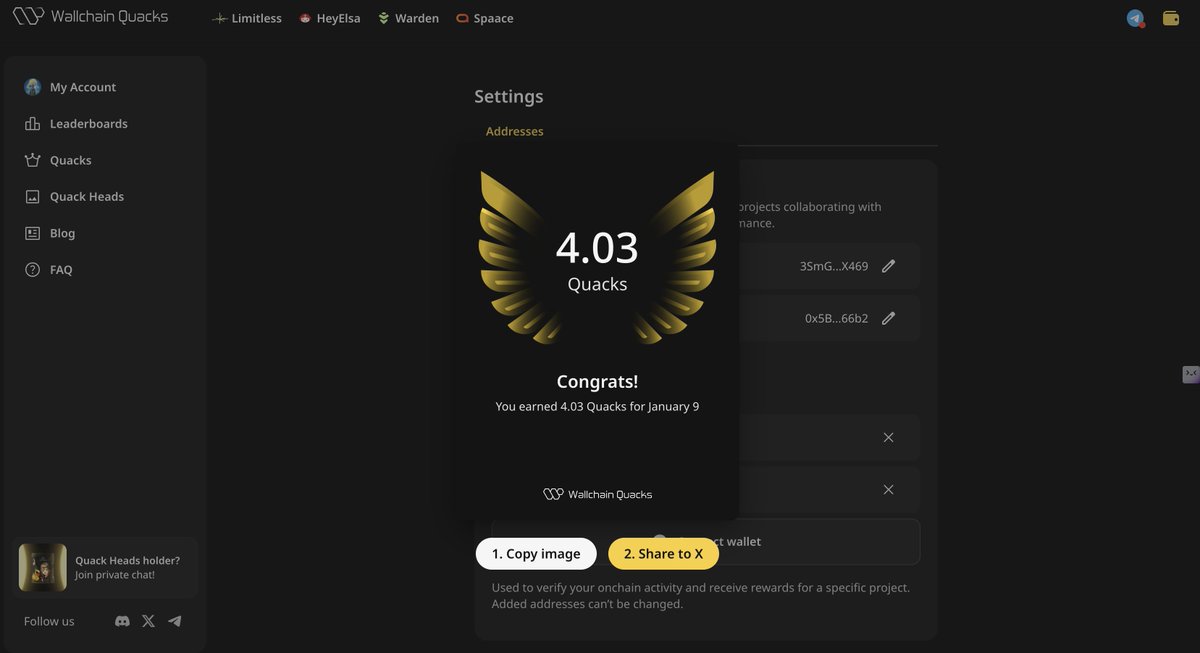This screenshot has height=653, width=1200.
Task: Select the Addresses tab
Action: 515,131
